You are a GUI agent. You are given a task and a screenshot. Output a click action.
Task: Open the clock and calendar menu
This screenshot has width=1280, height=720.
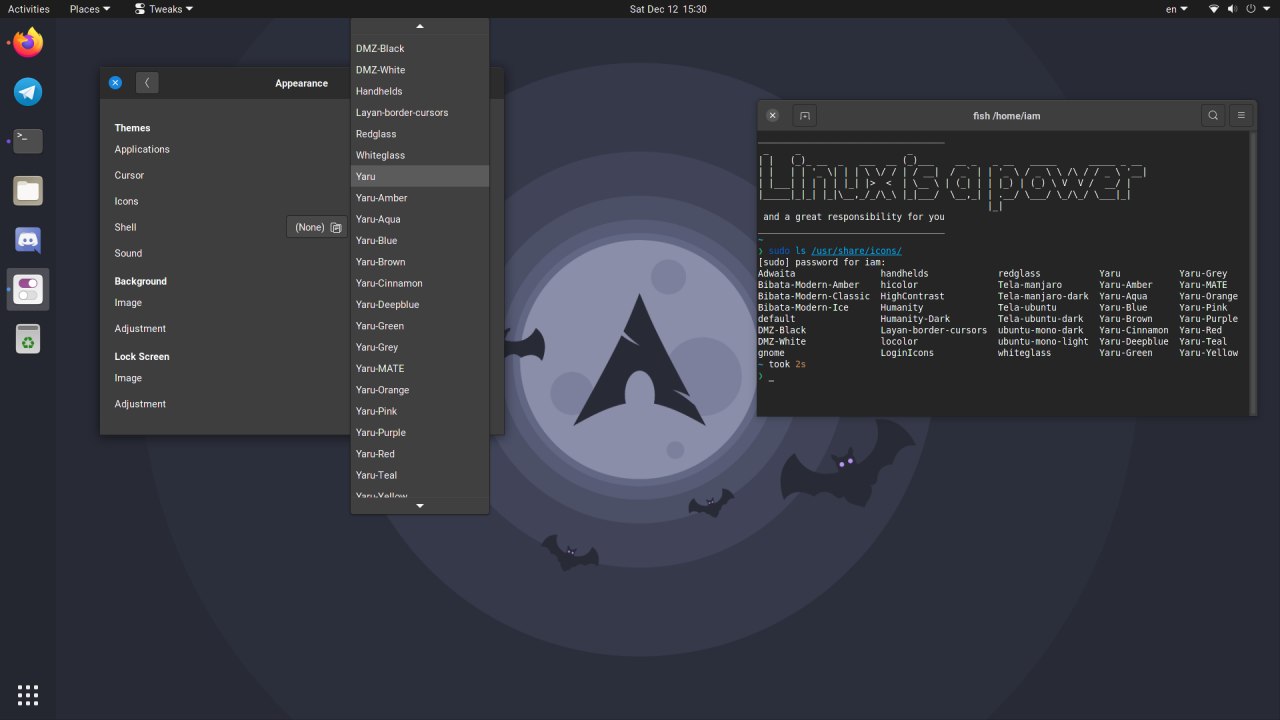[668, 9]
